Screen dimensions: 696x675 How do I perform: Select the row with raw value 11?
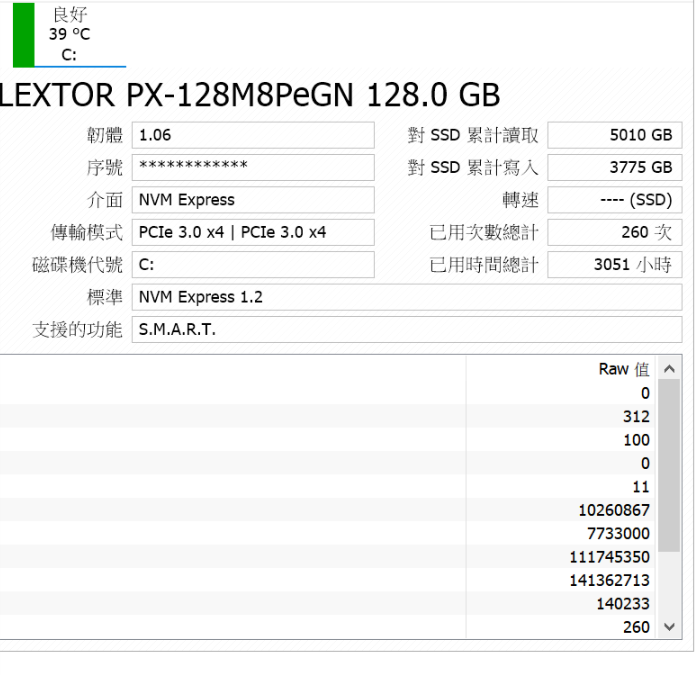tap(328, 487)
